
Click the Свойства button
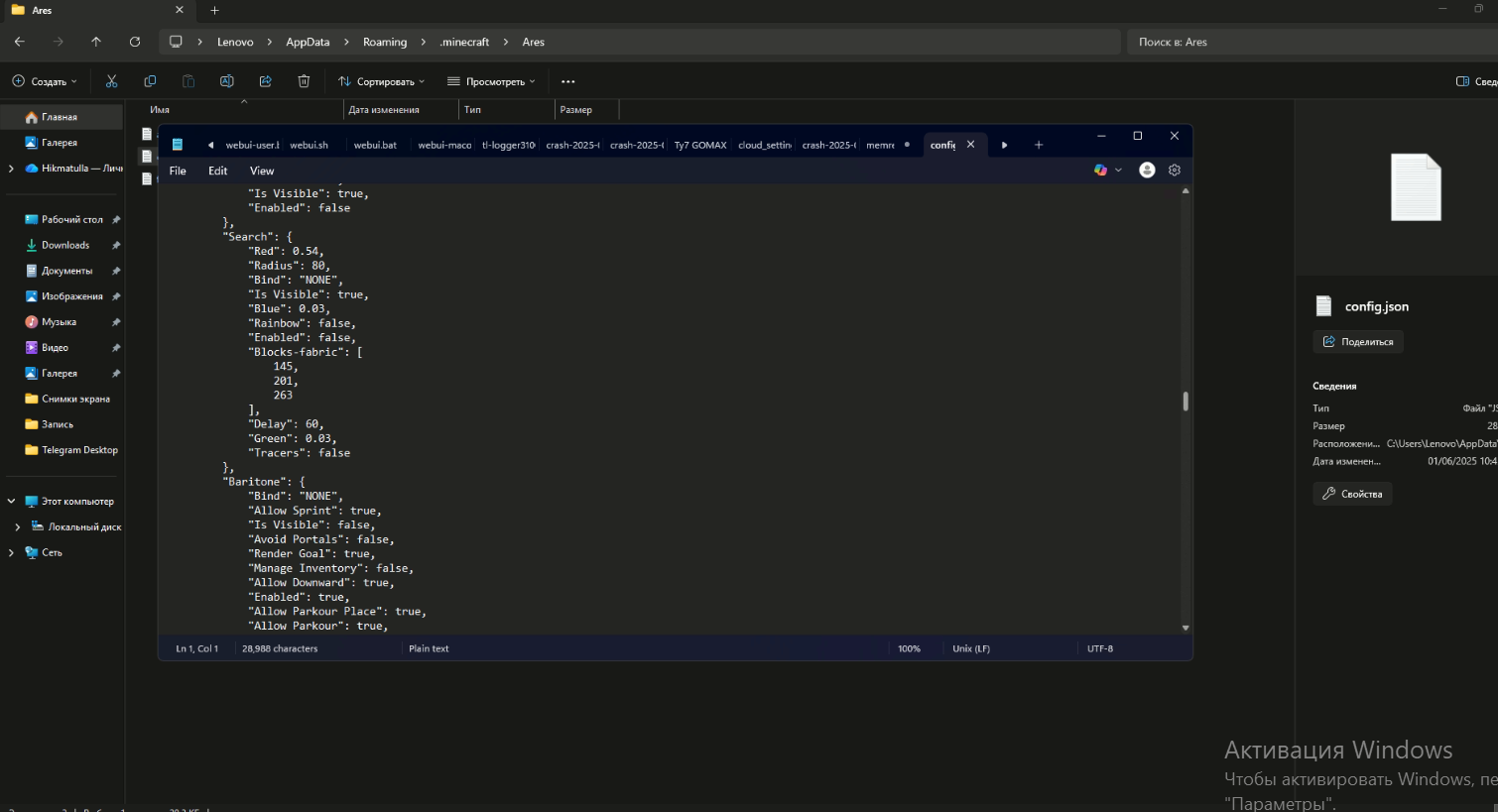(x=1352, y=493)
